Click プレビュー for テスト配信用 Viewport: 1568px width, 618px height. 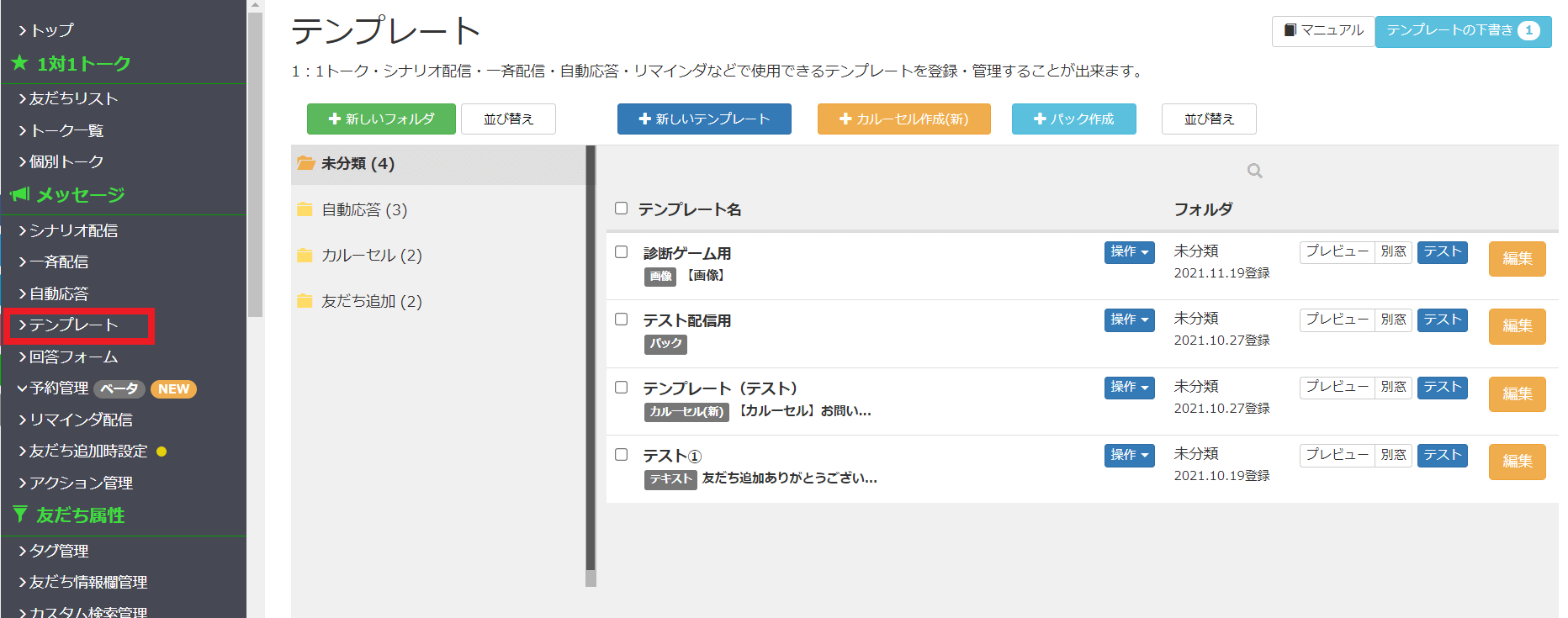click(x=1338, y=320)
